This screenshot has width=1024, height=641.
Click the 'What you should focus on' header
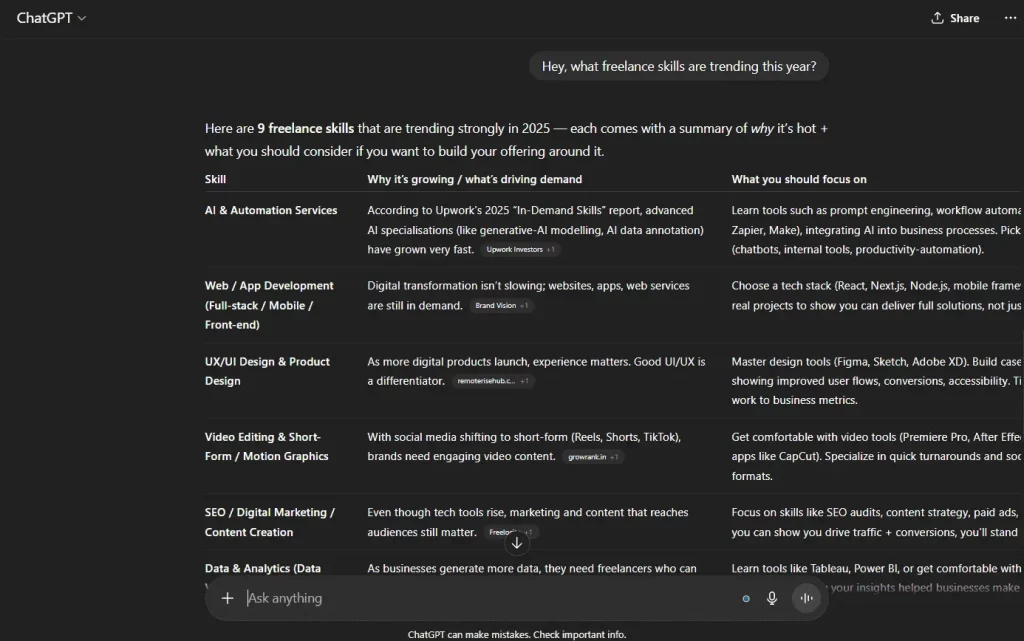pos(799,179)
